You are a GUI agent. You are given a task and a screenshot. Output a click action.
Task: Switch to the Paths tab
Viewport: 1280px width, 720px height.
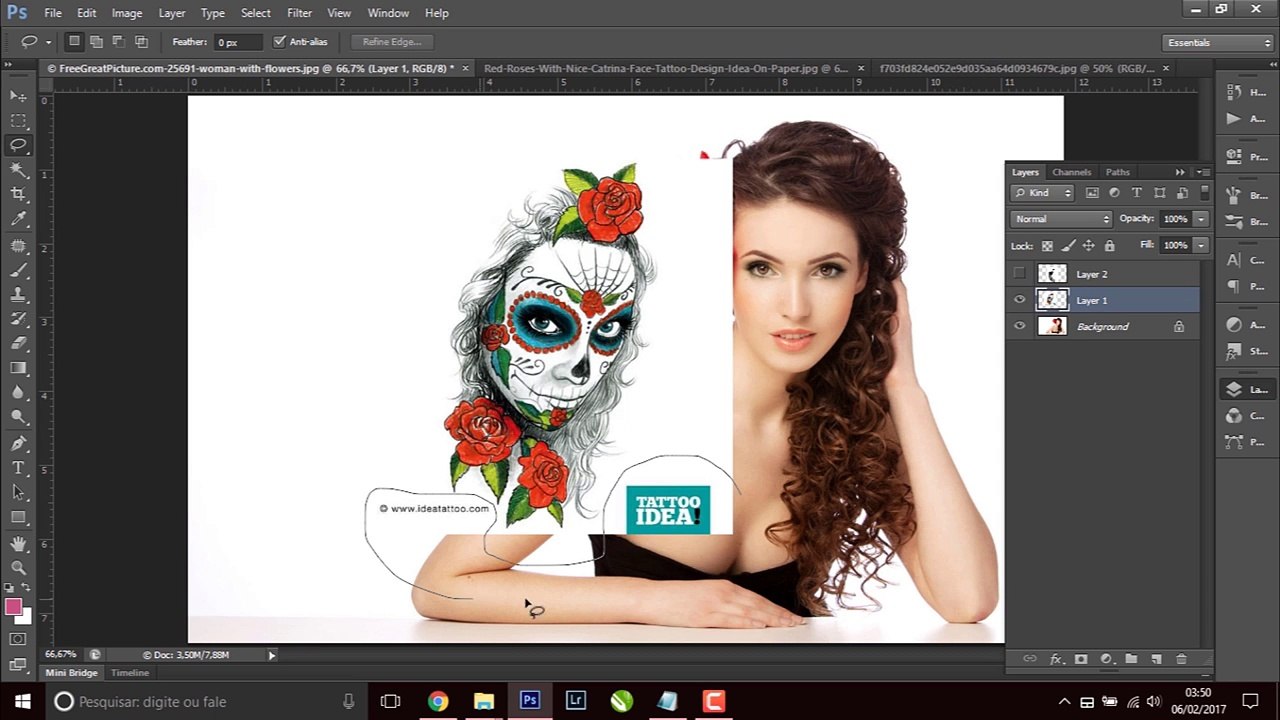coord(1117,172)
